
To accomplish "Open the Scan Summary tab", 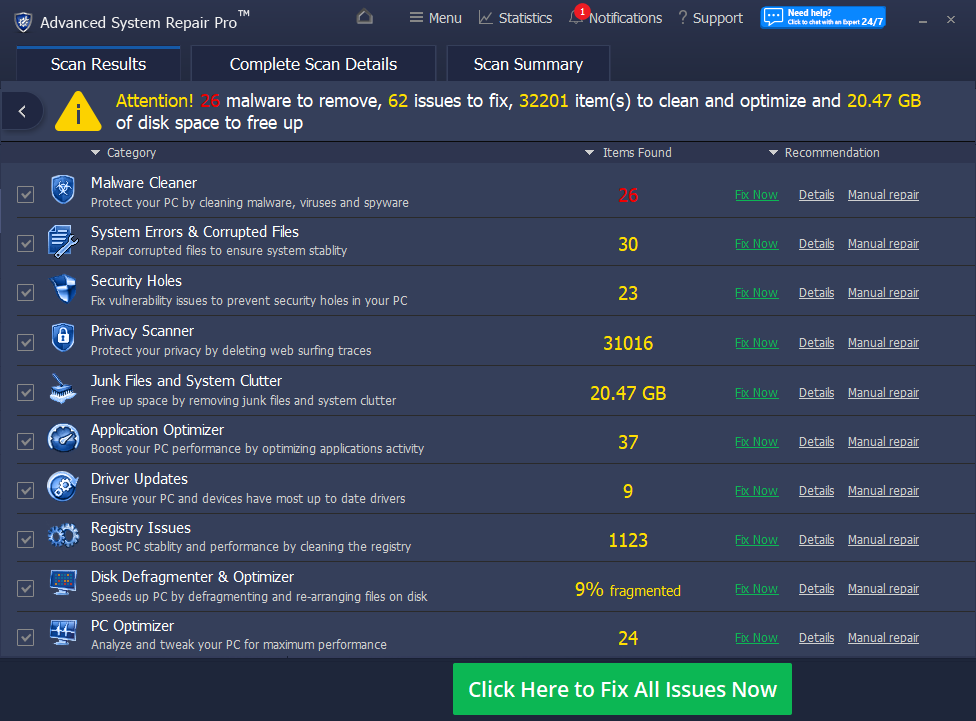I will click(528, 64).
